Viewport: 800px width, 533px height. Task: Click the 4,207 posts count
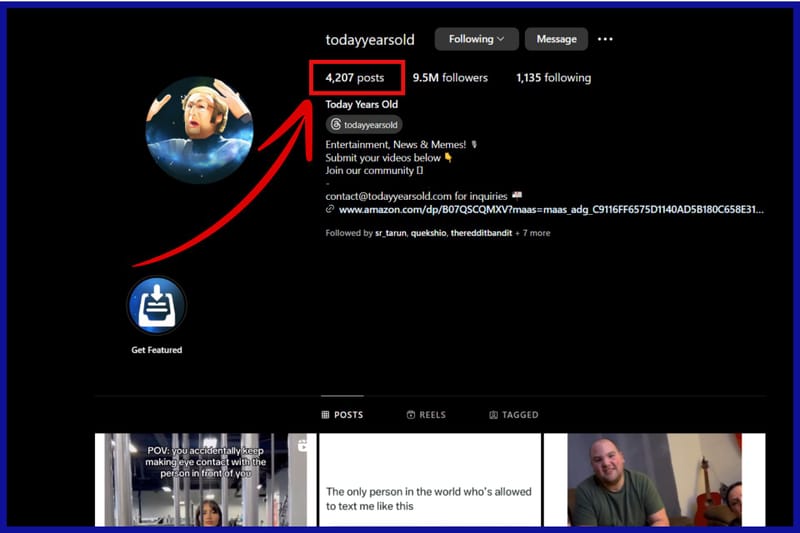click(355, 77)
